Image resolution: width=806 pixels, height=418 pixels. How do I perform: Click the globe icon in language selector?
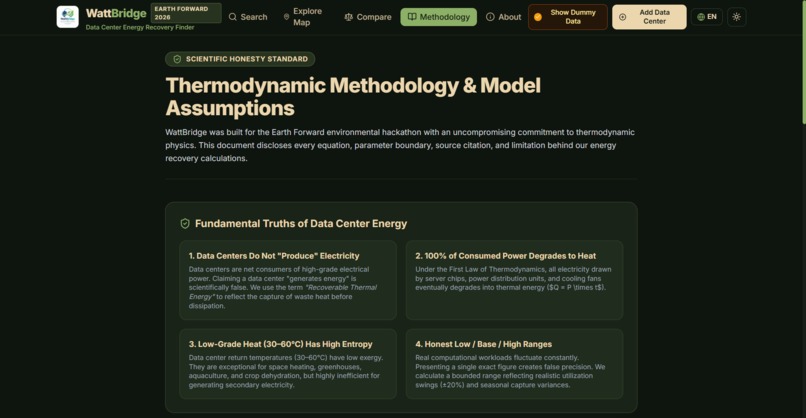pos(701,17)
